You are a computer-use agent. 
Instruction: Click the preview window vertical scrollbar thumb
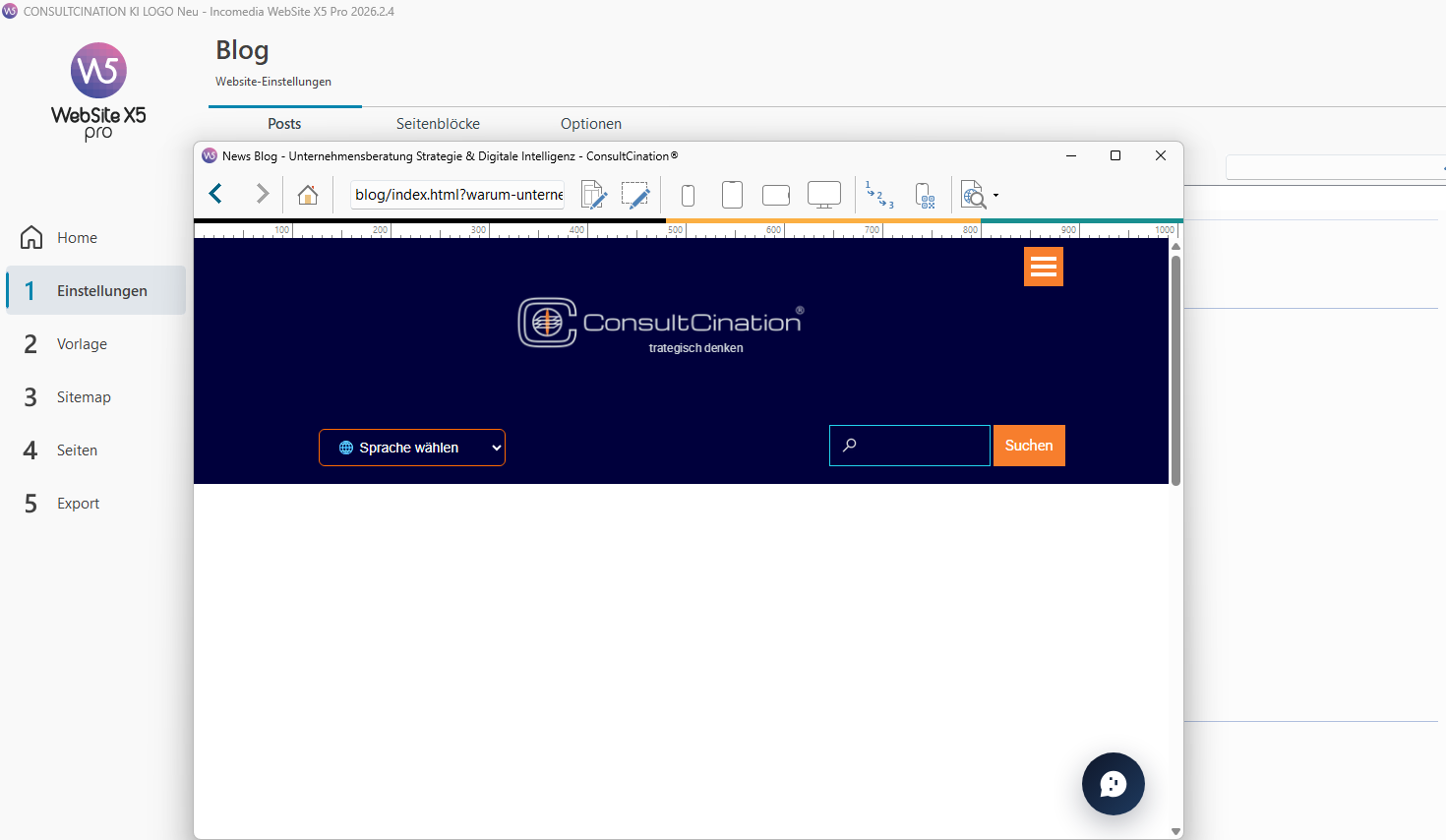click(x=1175, y=370)
